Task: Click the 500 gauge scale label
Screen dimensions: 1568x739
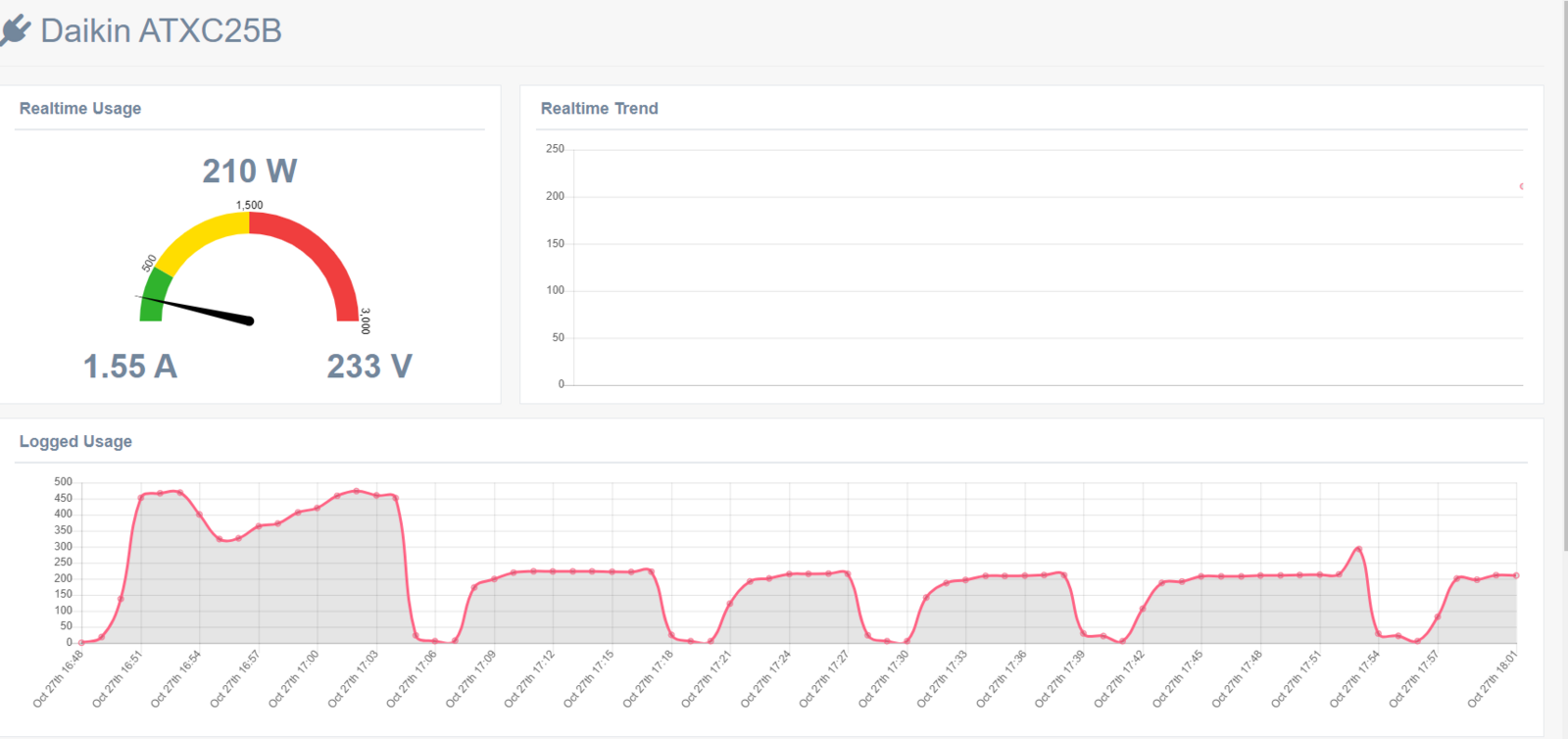Action: click(x=149, y=264)
